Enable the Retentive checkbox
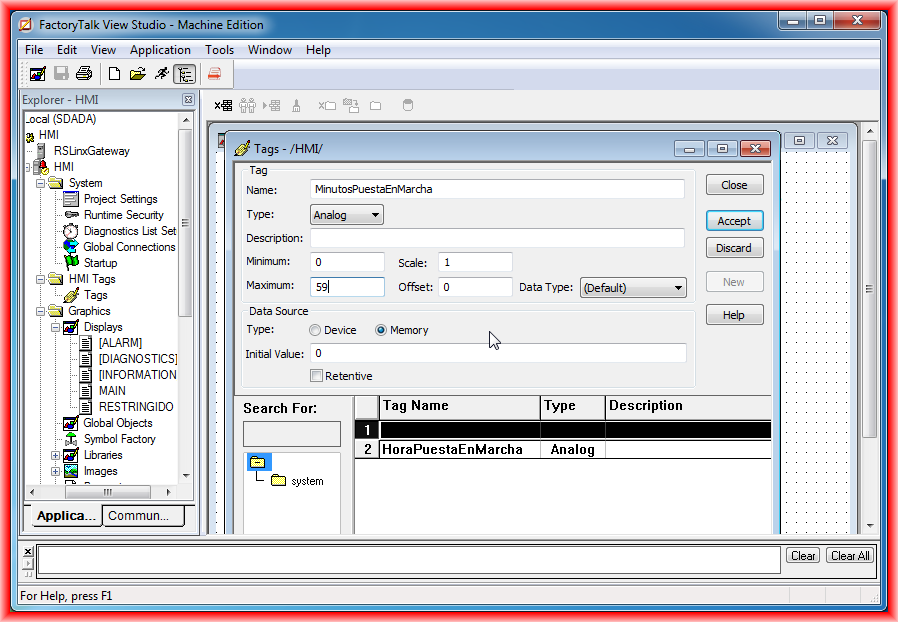 317,376
